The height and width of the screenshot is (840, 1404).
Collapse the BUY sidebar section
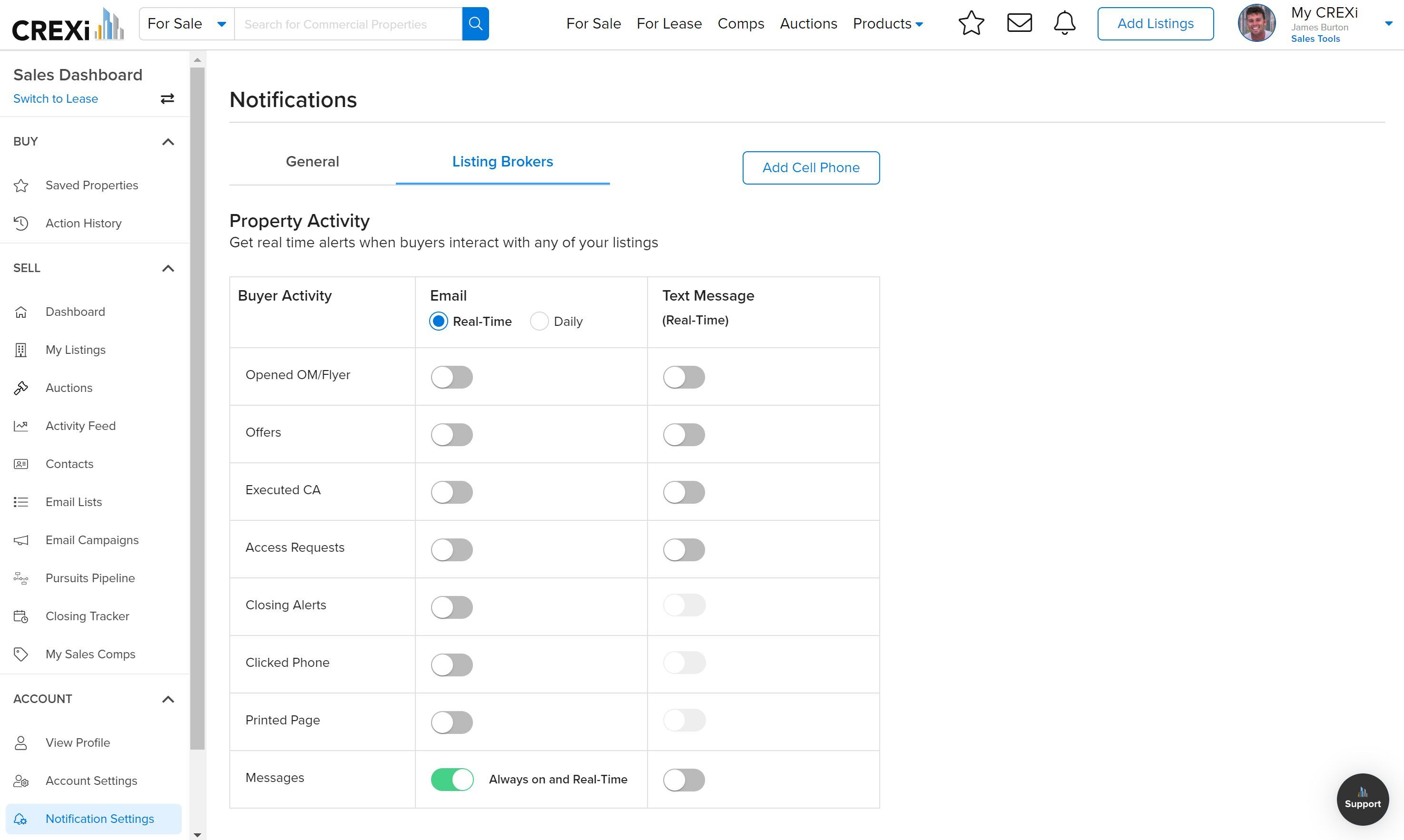167,142
